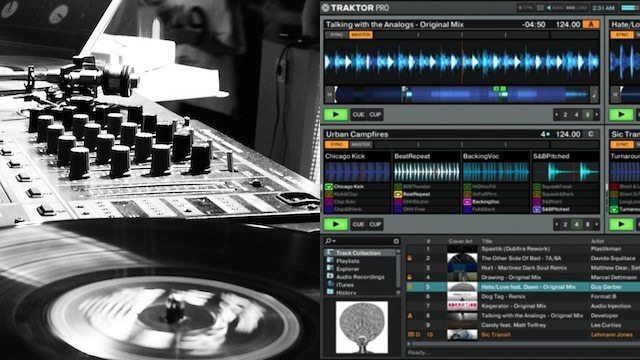640x360 pixels.
Task: Clear the browser search field icon
Action: click(x=396, y=241)
